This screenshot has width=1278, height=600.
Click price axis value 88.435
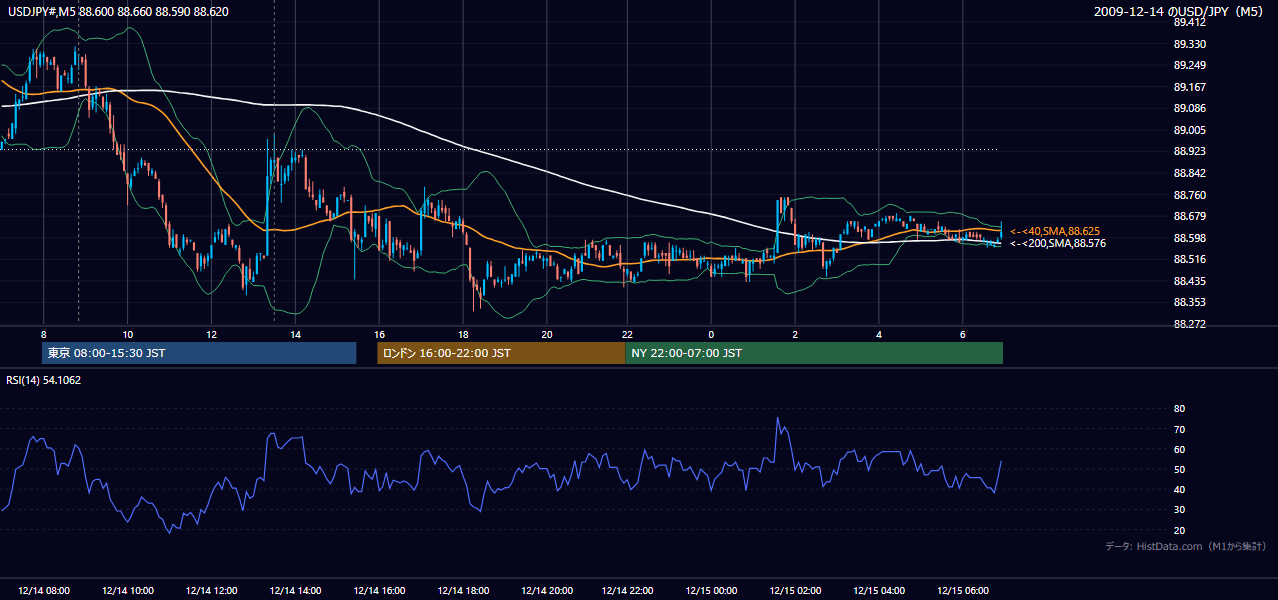pos(1189,281)
